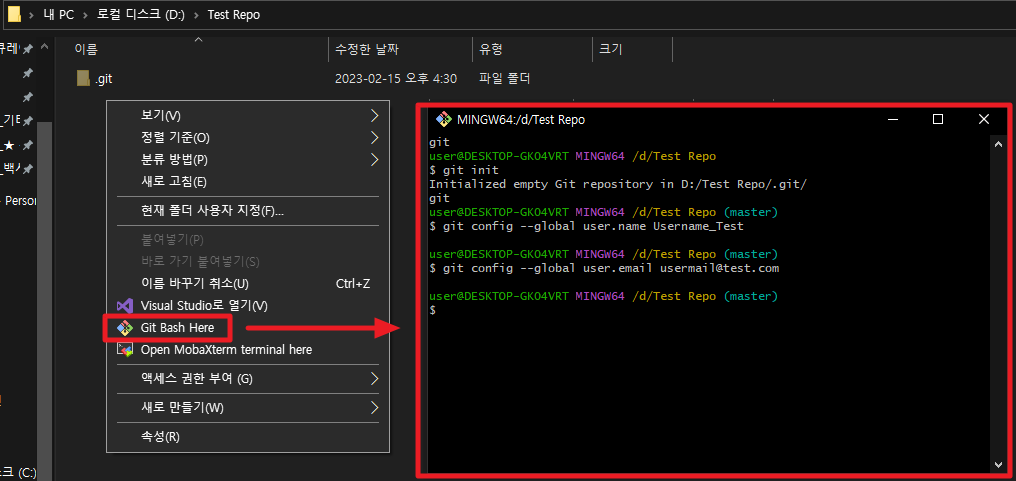Image resolution: width=1016 pixels, height=481 pixels.
Task: Click the MobaXterm icon in context menu
Action: tap(124, 349)
